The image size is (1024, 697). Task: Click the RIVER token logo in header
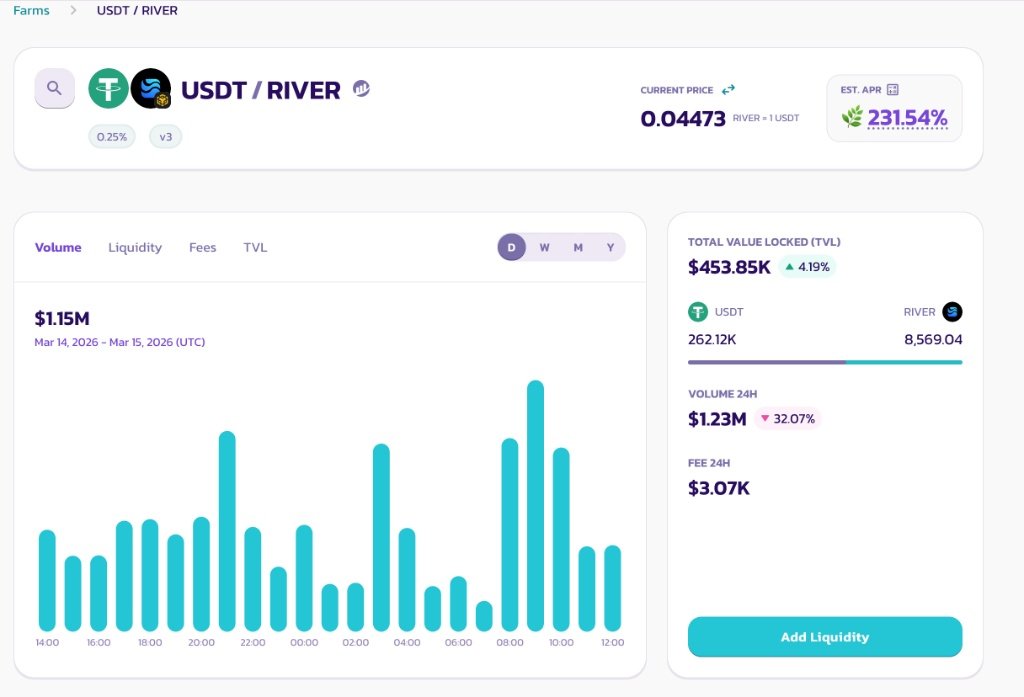pos(151,88)
